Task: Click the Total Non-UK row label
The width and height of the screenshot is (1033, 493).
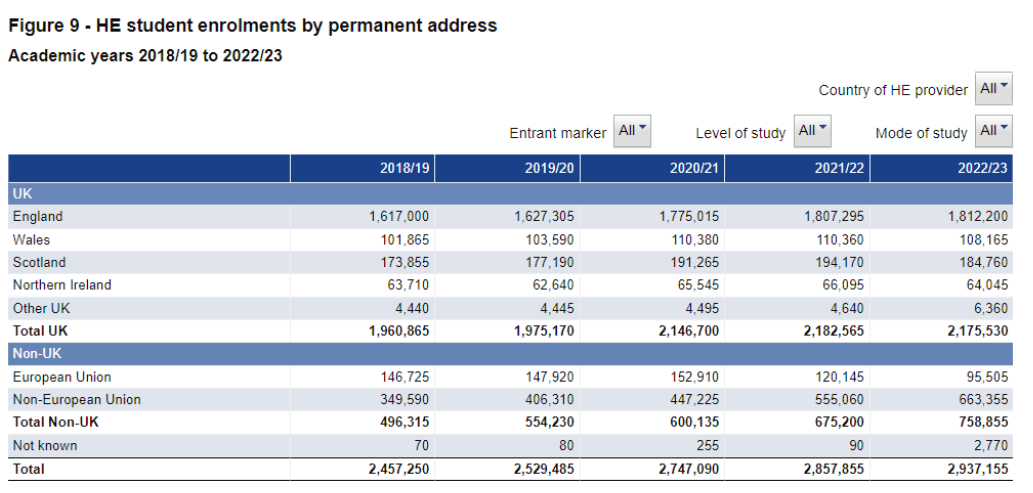Action: click(56, 422)
